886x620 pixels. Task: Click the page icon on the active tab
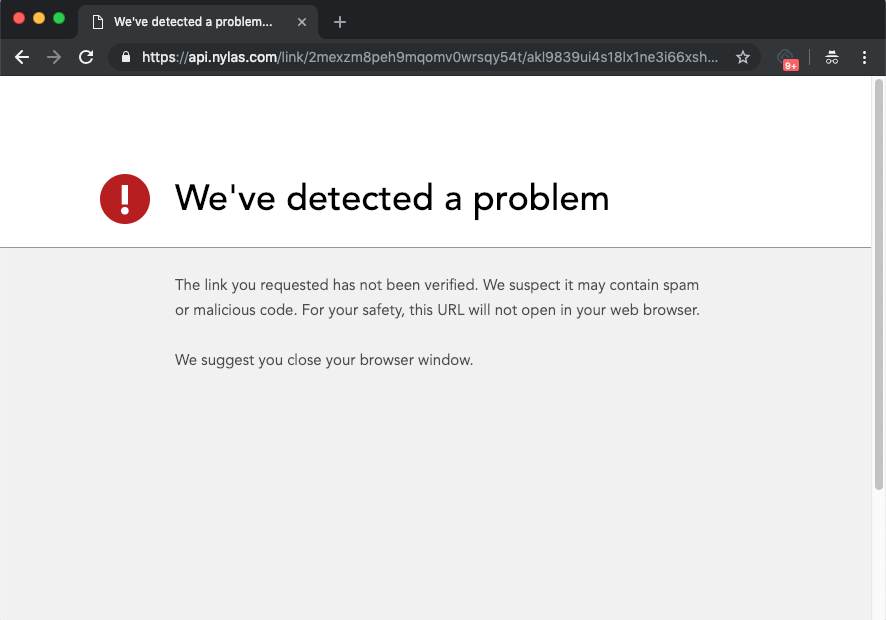tap(96, 21)
